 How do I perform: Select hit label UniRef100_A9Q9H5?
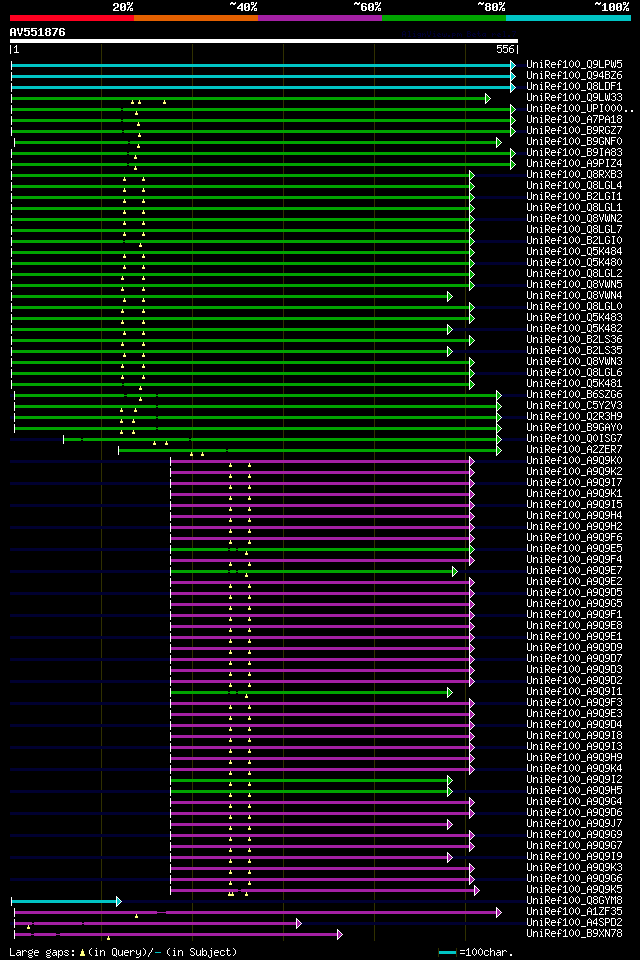tap(574, 792)
